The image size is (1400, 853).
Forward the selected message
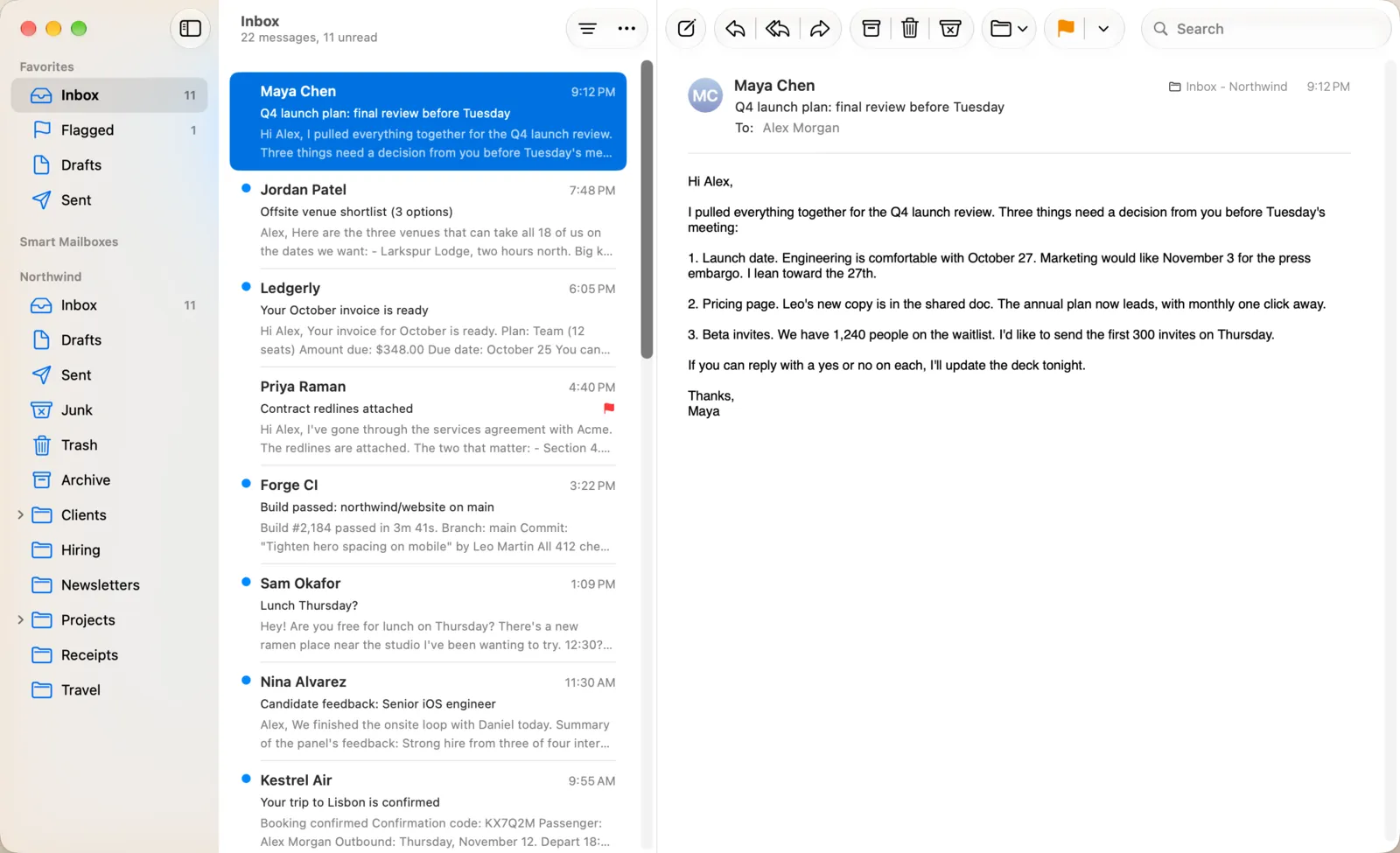tap(820, 29)
